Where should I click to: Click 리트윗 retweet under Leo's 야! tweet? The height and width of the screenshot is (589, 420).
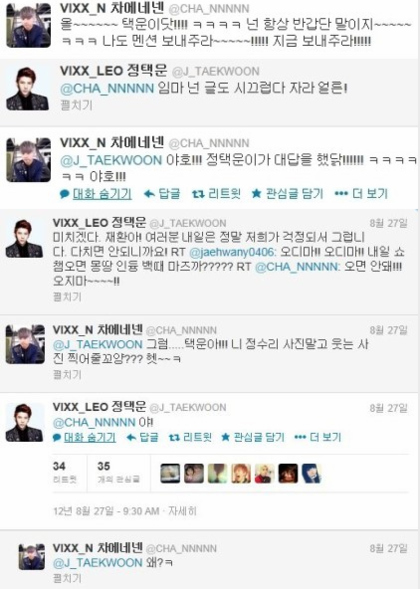pyautogui.click(x=190, y=437)
